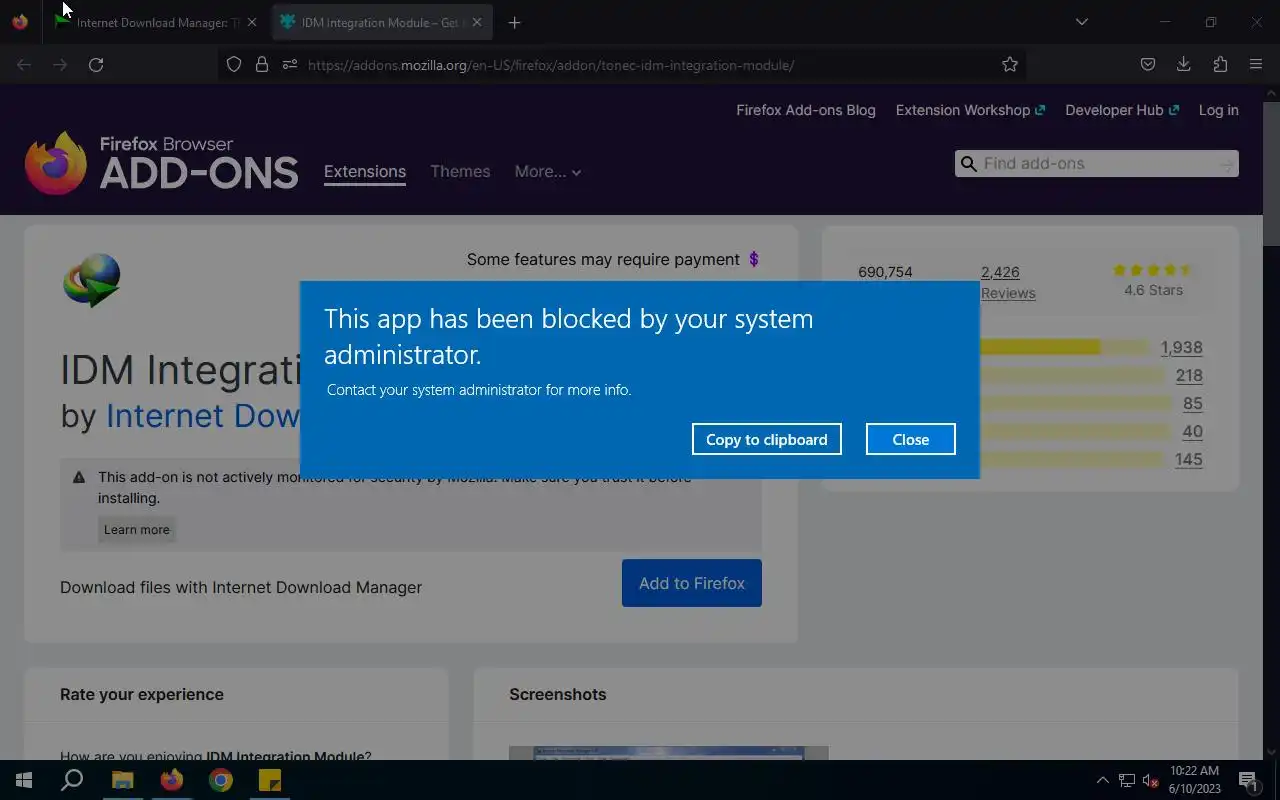The width and height of the screenshot is (1280, 800).
Task: Open a new tab with plus
Action: [x=514, y=22]
